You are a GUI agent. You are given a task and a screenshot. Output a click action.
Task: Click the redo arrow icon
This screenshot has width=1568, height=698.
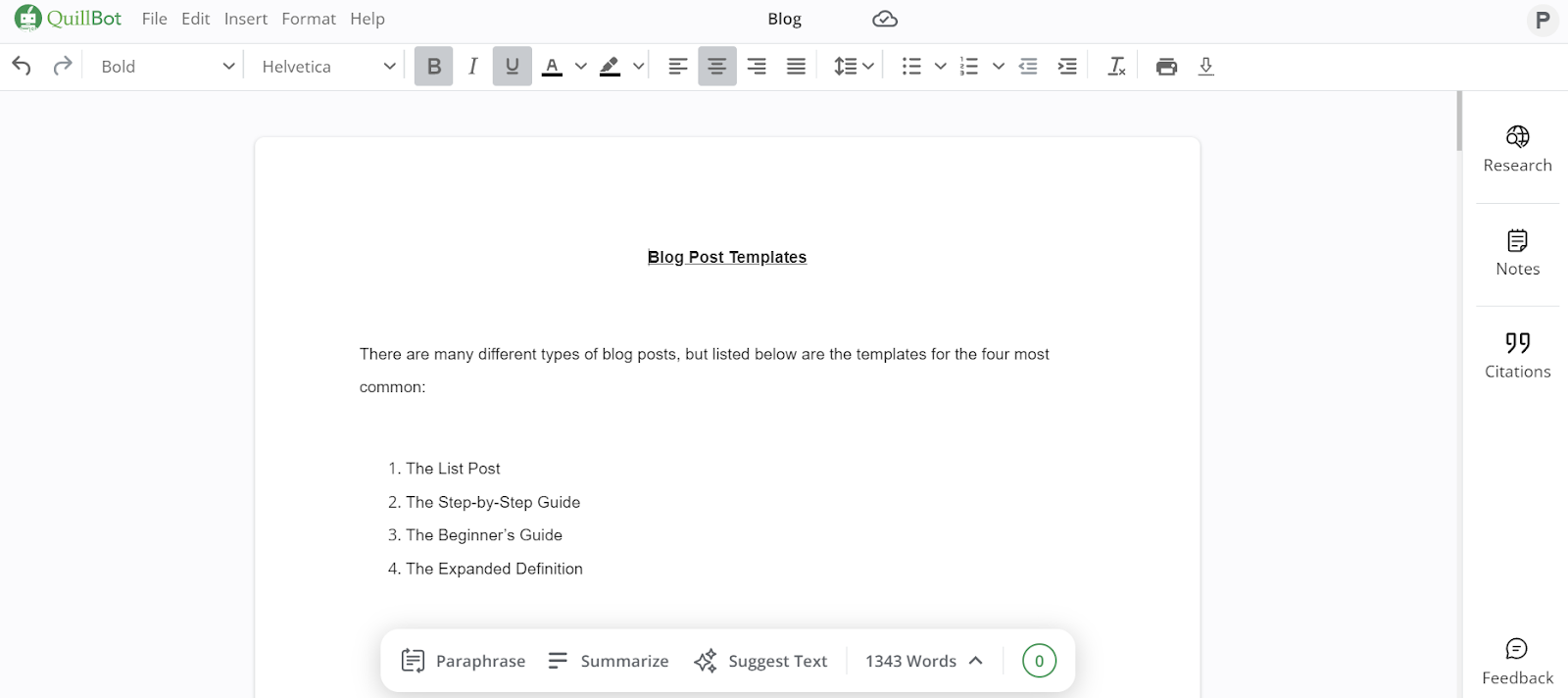[63, 66]
